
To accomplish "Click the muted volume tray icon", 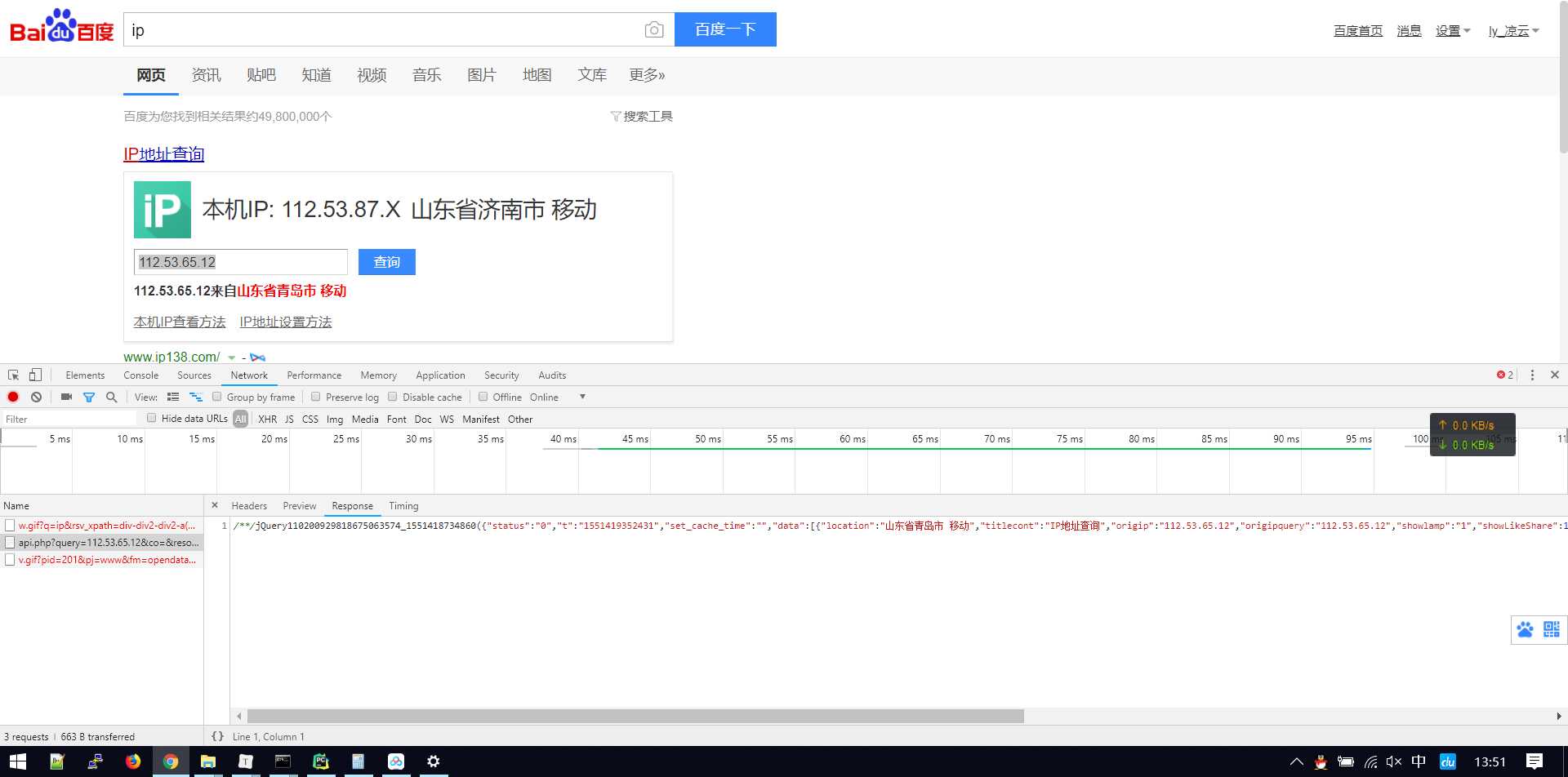I will tap(1394, 761).
